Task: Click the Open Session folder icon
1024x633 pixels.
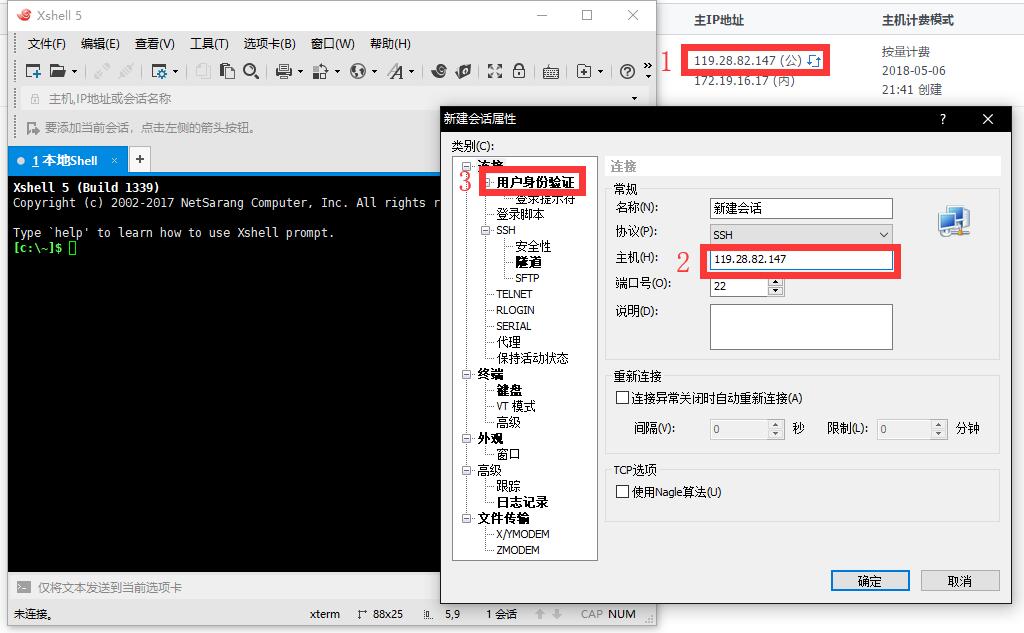Action: [x=57, y=71]
